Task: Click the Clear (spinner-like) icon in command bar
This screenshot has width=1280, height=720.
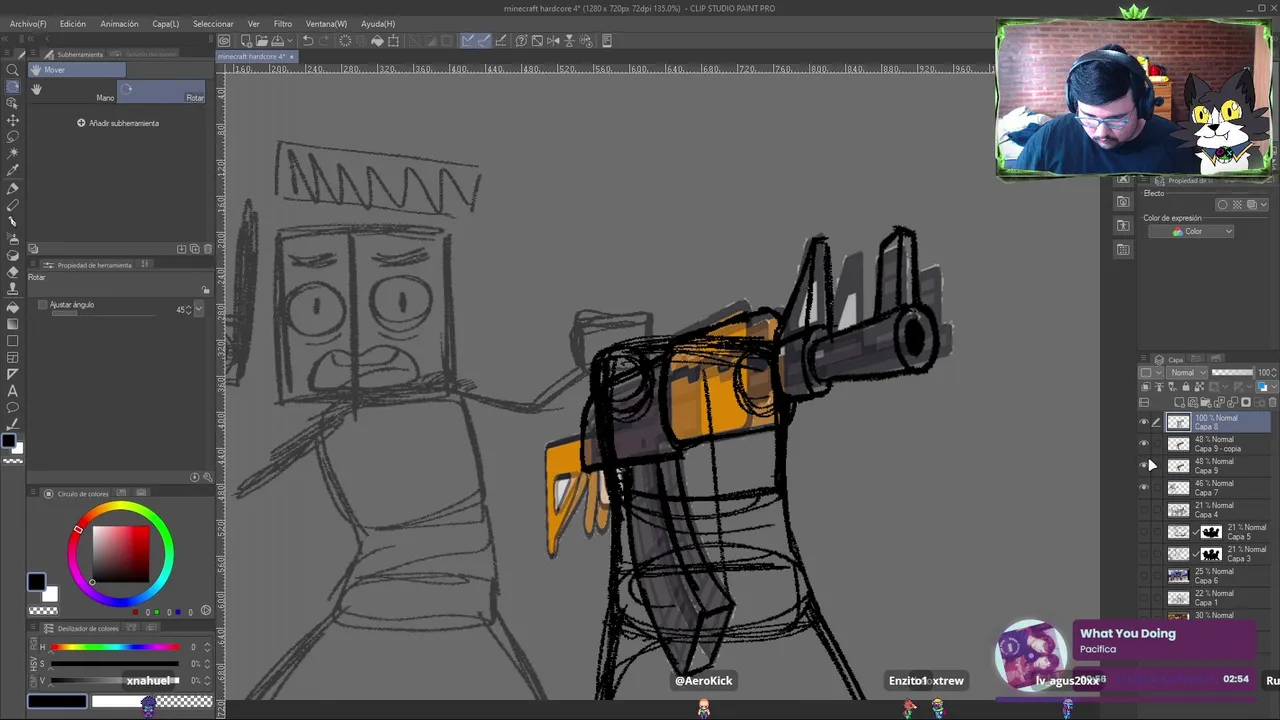Action: pos(345,41)
